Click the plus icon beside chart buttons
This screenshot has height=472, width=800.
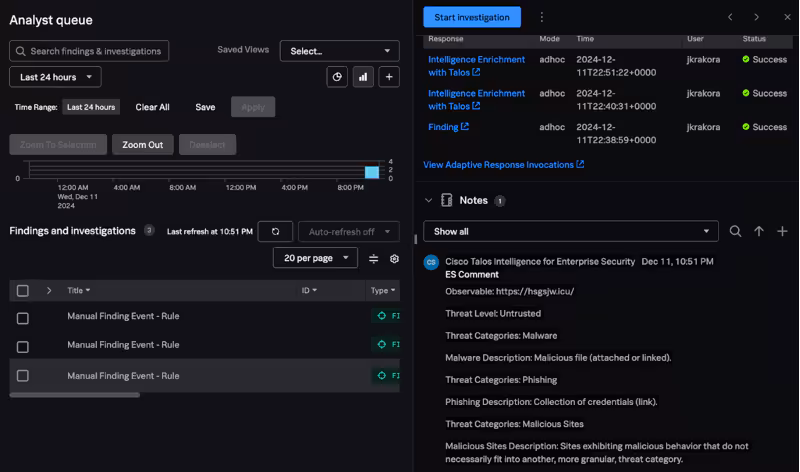click(389, 77)
